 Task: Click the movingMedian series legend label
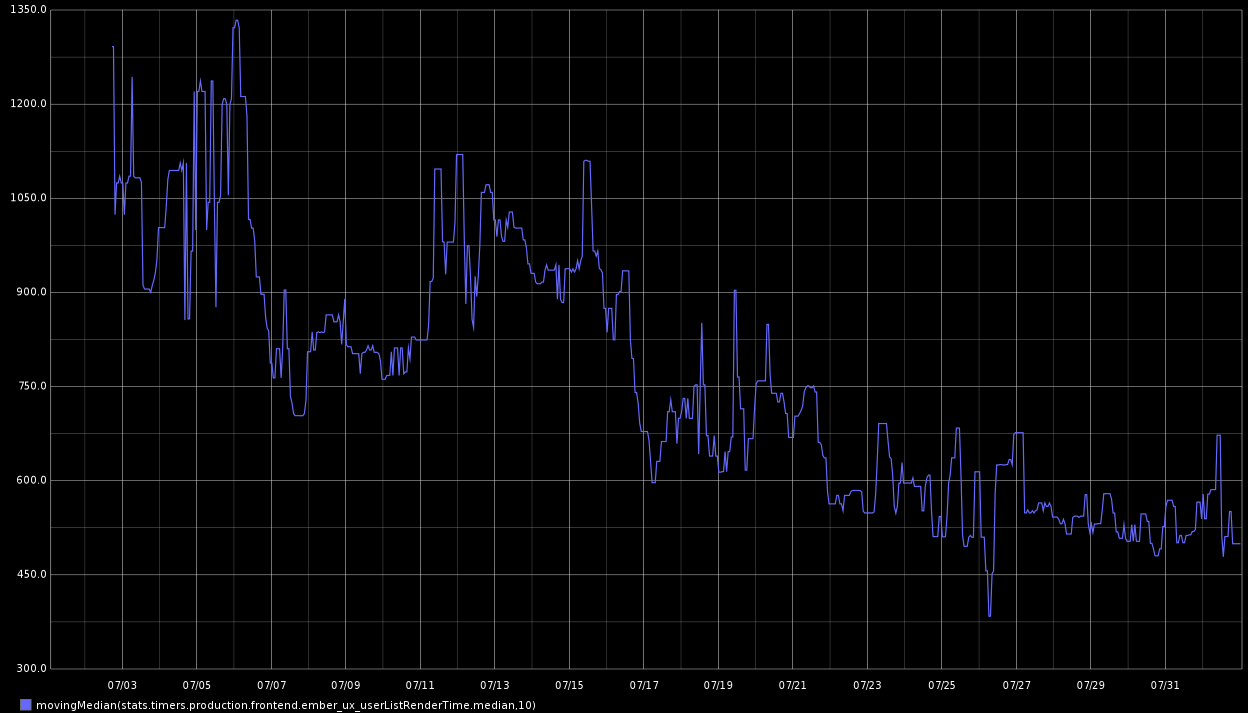tap(285, 705)
